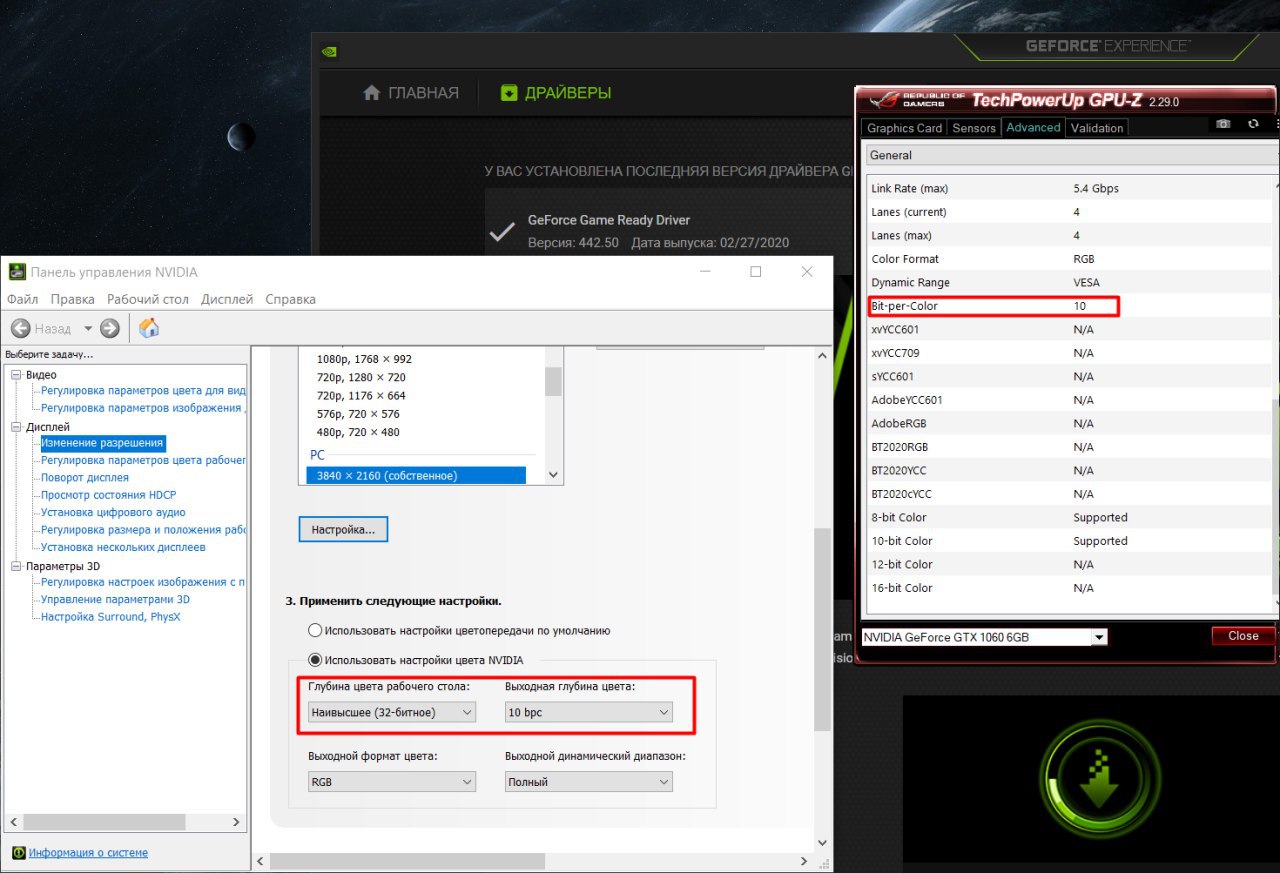
Task: Open Информация о системе link
Action: pyautogui.click(x=88, y=853)
